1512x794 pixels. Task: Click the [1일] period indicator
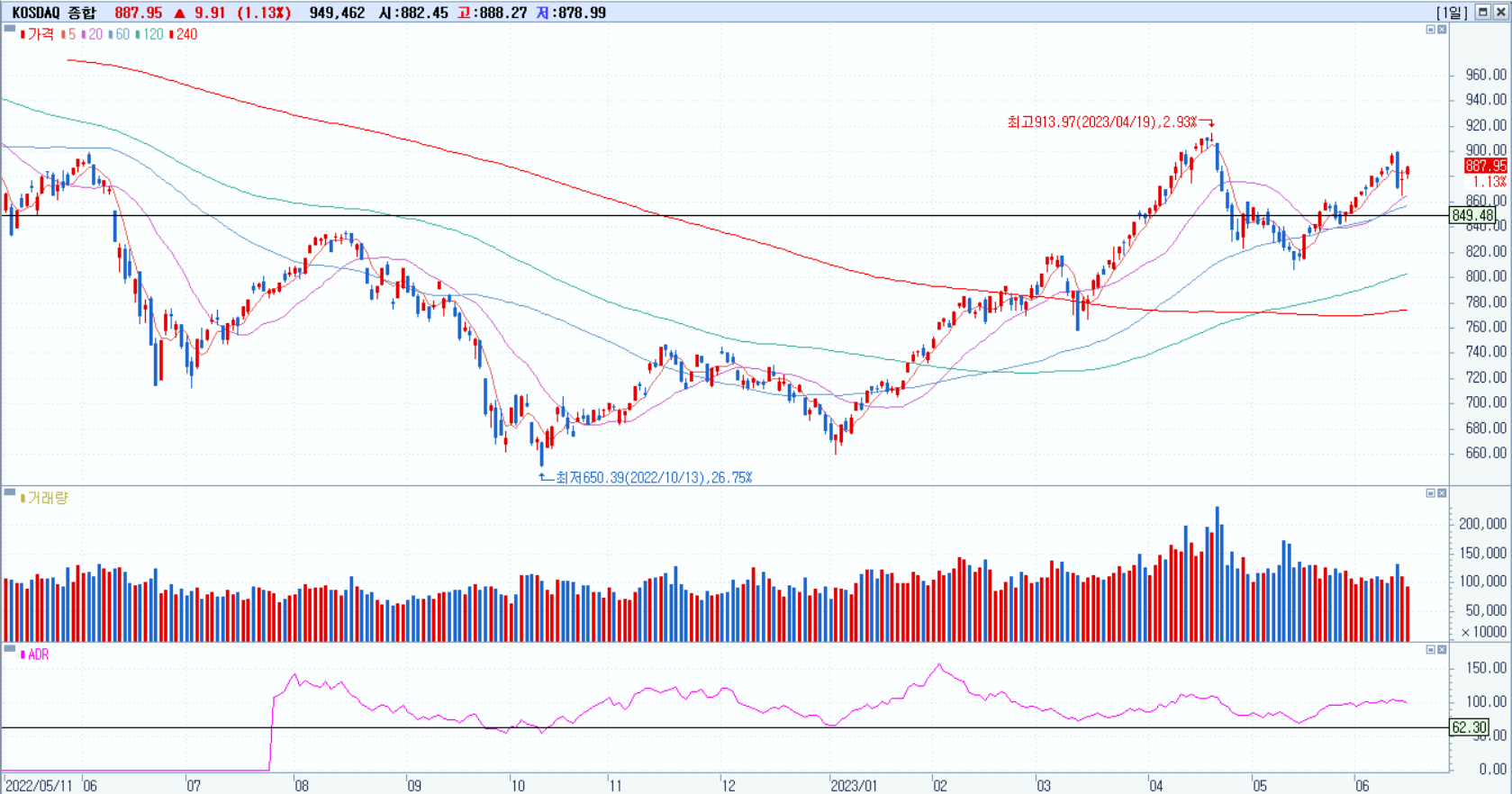point(1452,13)
